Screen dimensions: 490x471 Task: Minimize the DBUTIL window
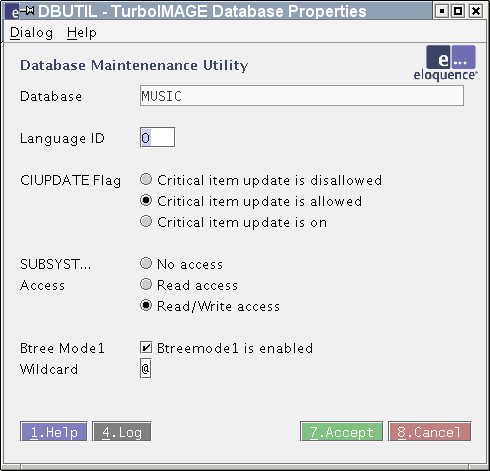[x=442, y=11]
